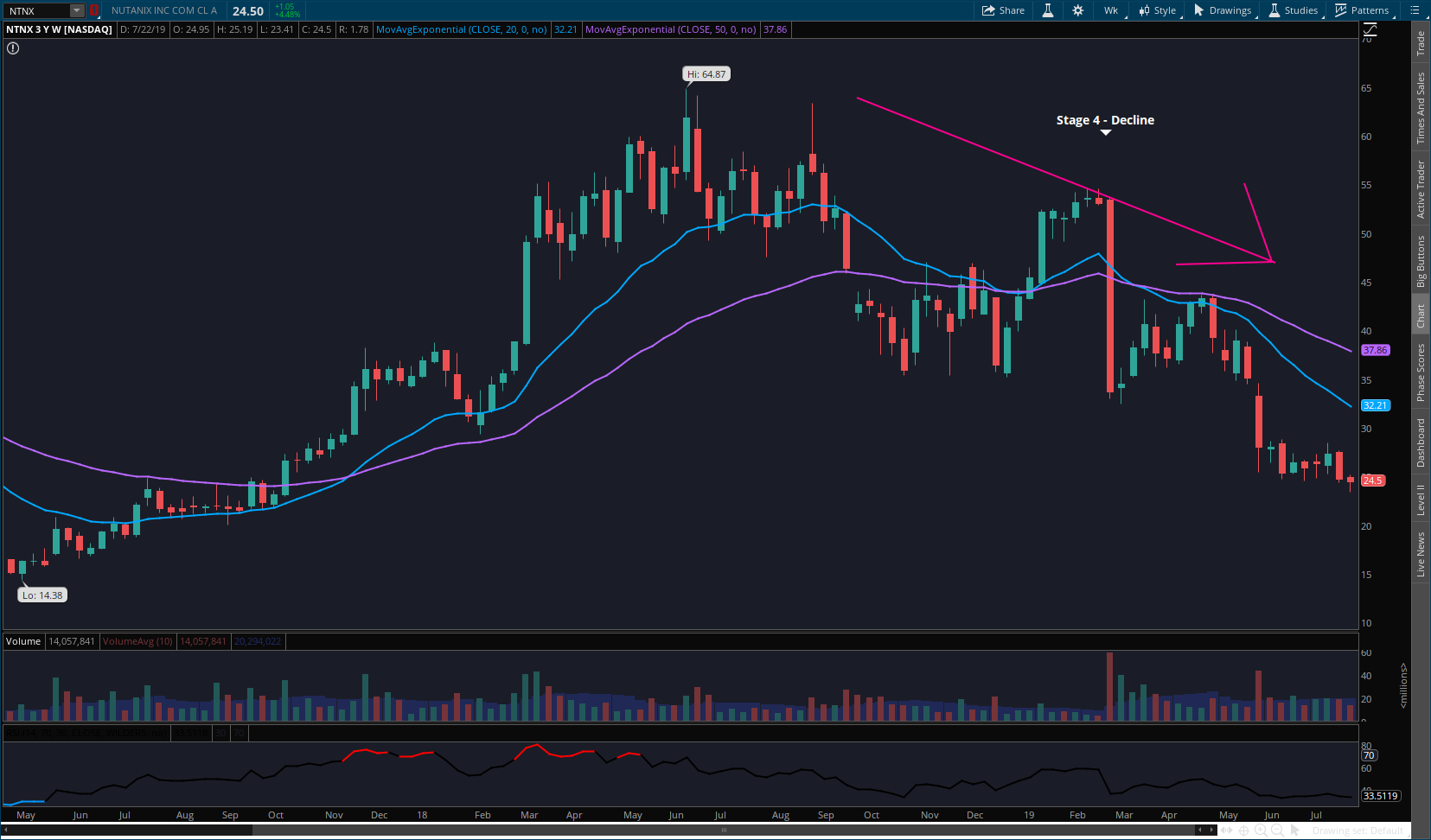Click the red link indicator beside symbol
The height and width of the screenshot is (840, 1431).
click(93, 10)
